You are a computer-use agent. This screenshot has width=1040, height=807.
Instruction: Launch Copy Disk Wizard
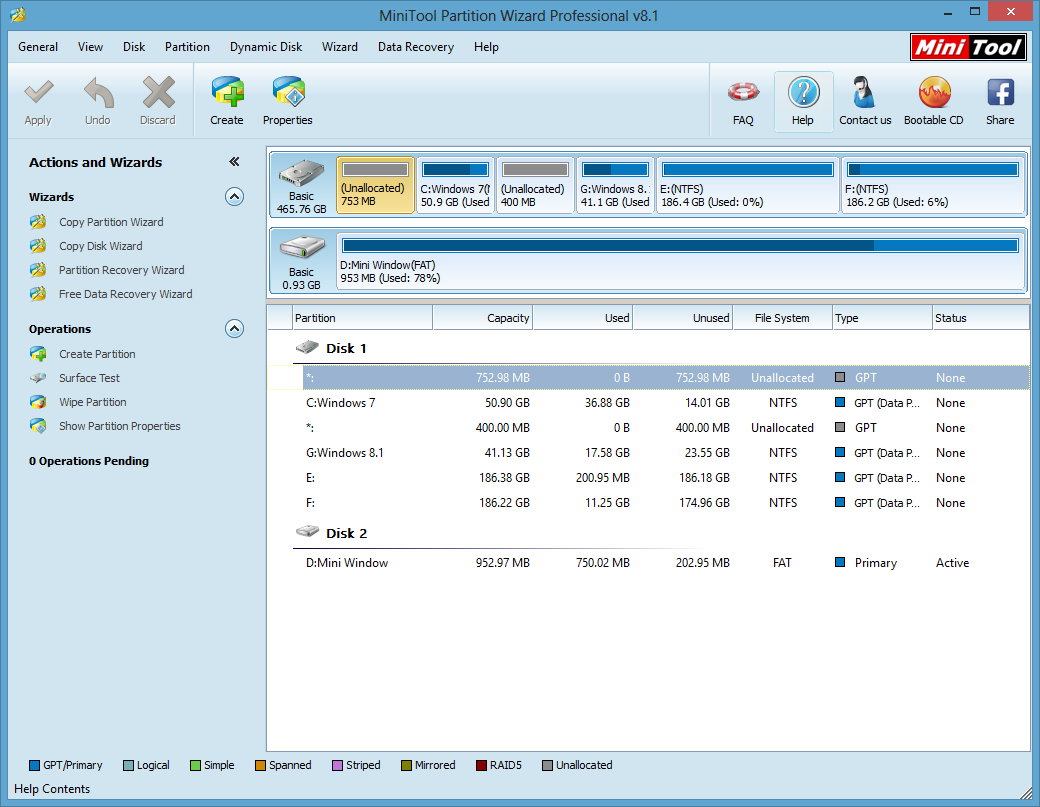(x=100, y=246)
